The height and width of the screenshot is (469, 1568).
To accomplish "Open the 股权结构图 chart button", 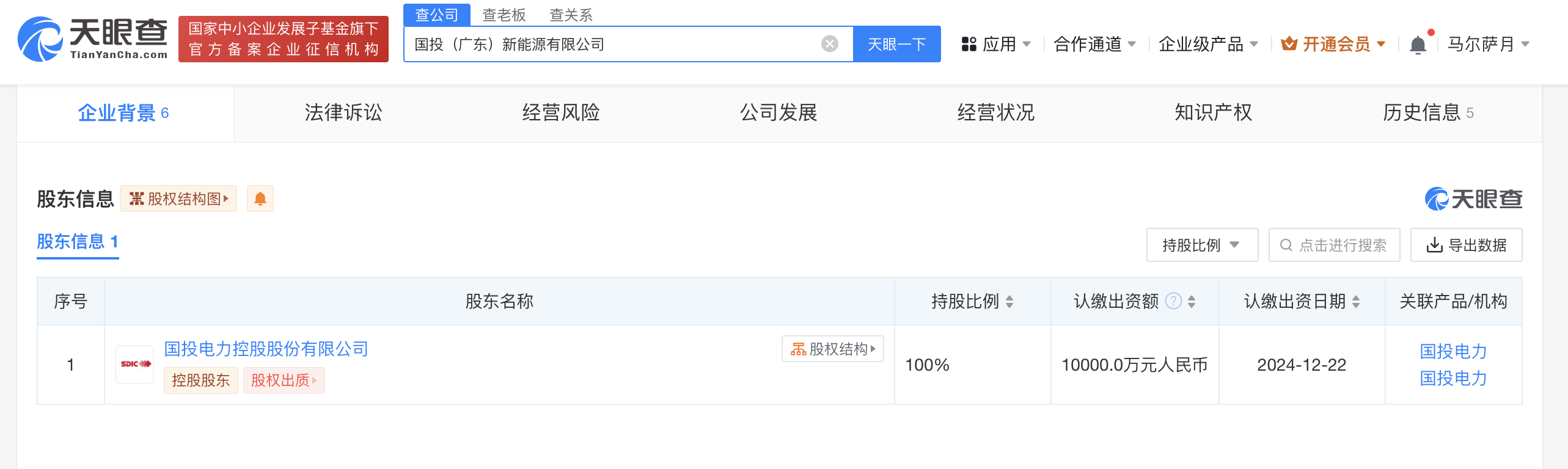I will 178,198.
